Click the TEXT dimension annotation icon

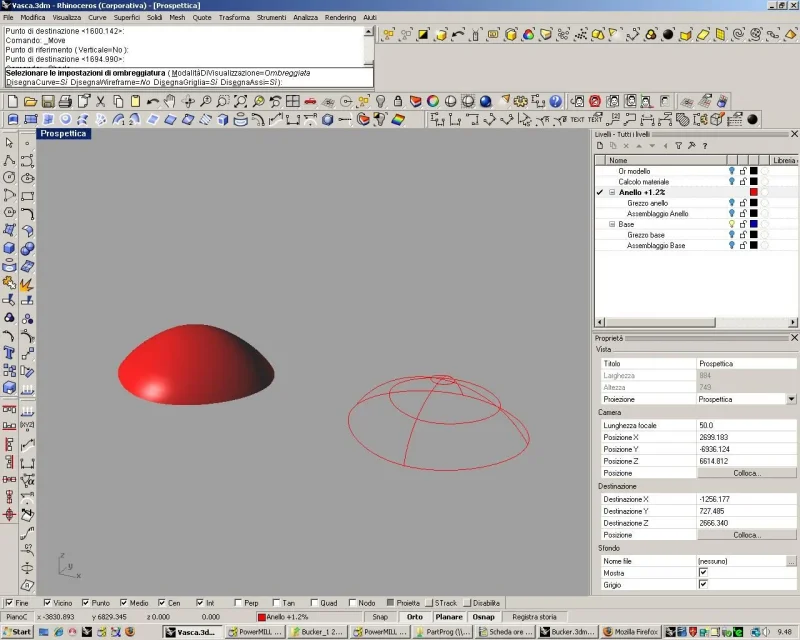[x=578, y=119]
